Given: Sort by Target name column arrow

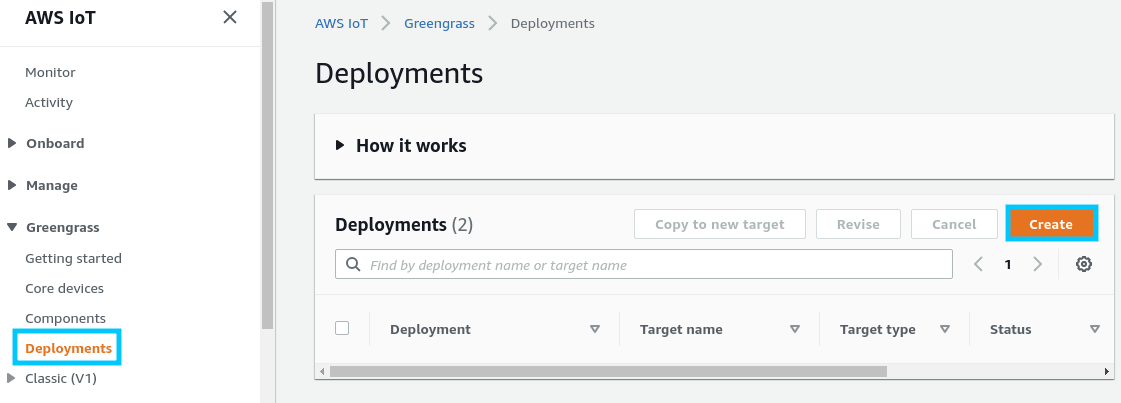Looking at the screenshot, I should [795, 329].
